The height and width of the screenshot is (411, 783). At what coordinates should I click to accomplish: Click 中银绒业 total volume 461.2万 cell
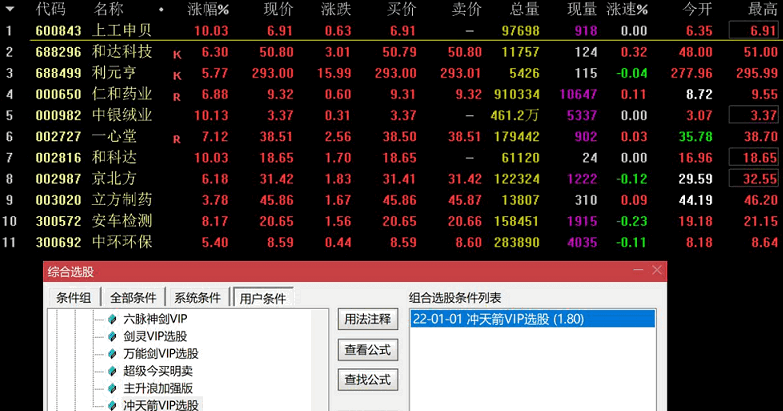[514, 115]
